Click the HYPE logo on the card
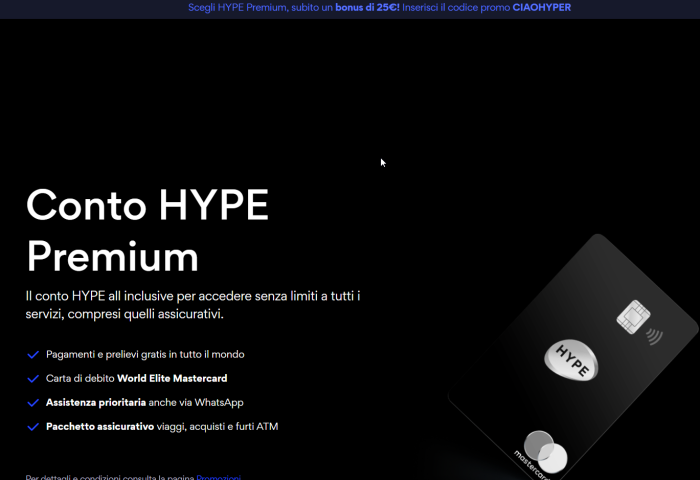Screen dimensions: 700x480 pos(571,360)
